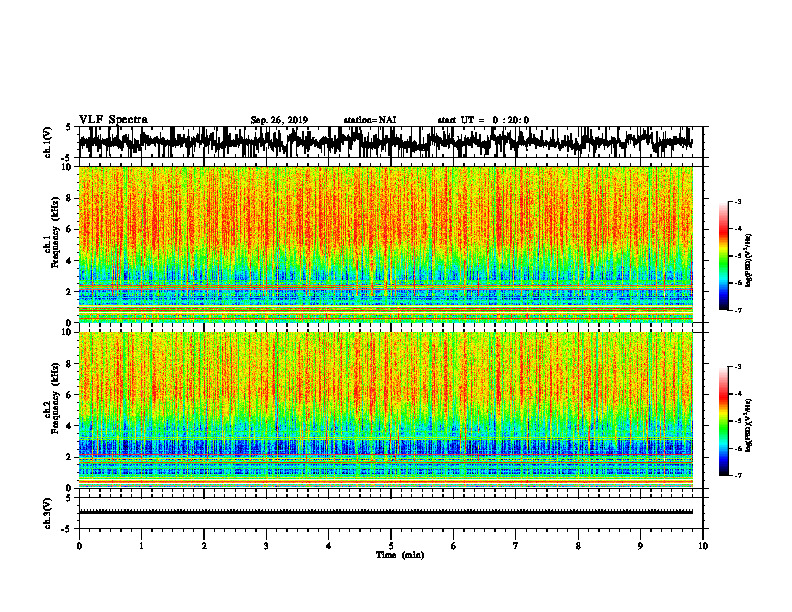Click the ch.1 "Frequency (kHz)" axis label
792x612 pixels.
[55, 232]
